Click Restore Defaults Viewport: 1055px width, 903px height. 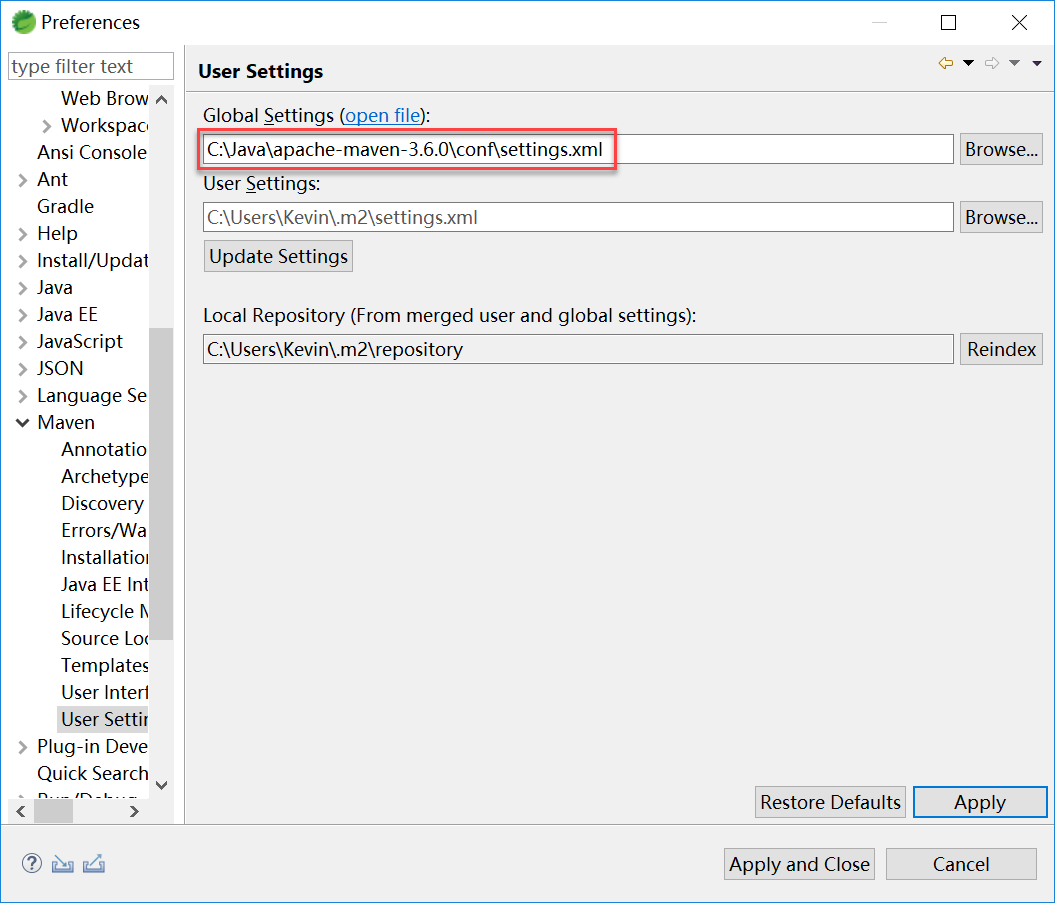tap(830, 802)
